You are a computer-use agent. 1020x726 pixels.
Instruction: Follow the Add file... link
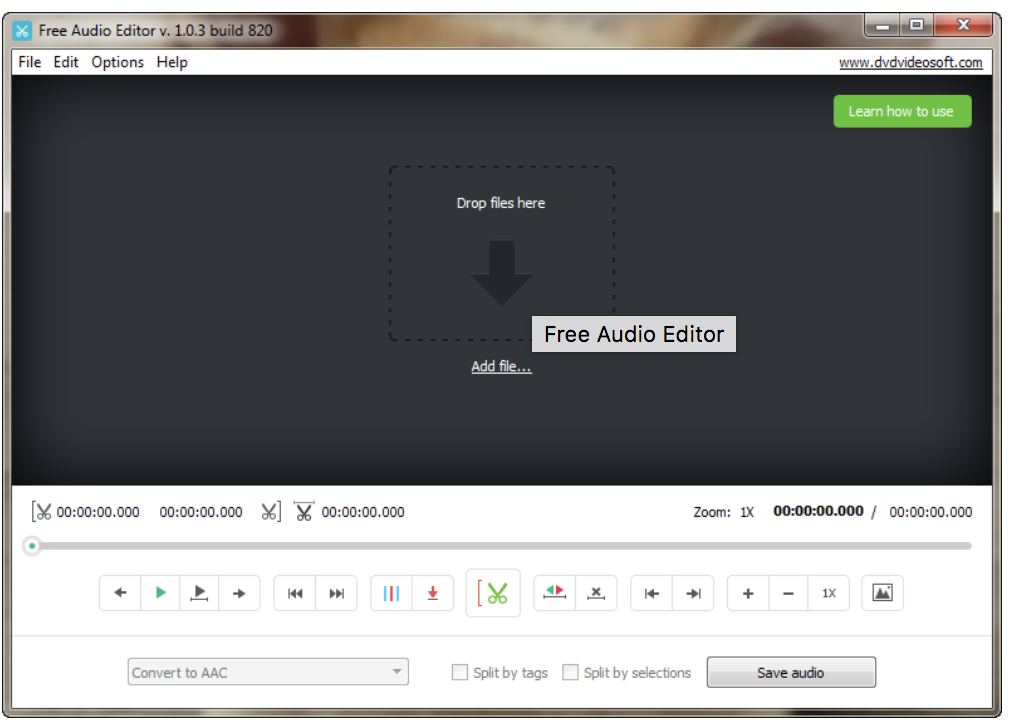[x=502, y=366]
